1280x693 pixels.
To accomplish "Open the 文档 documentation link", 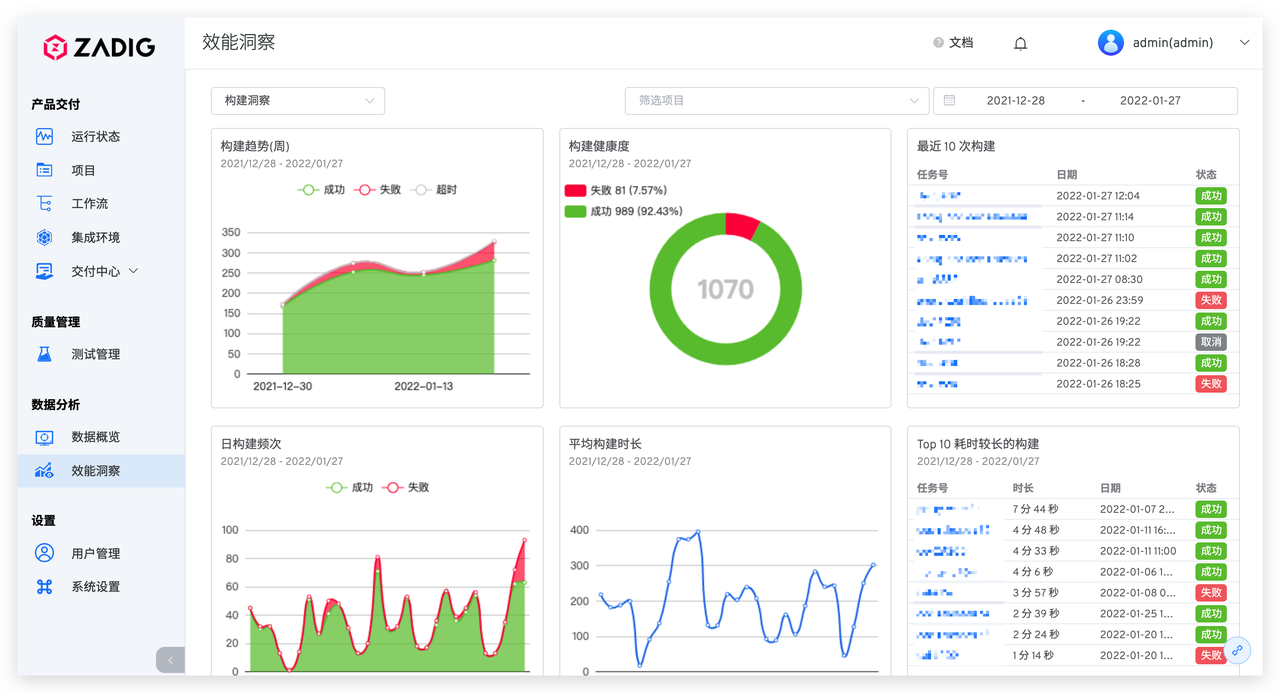I will 953,43.
